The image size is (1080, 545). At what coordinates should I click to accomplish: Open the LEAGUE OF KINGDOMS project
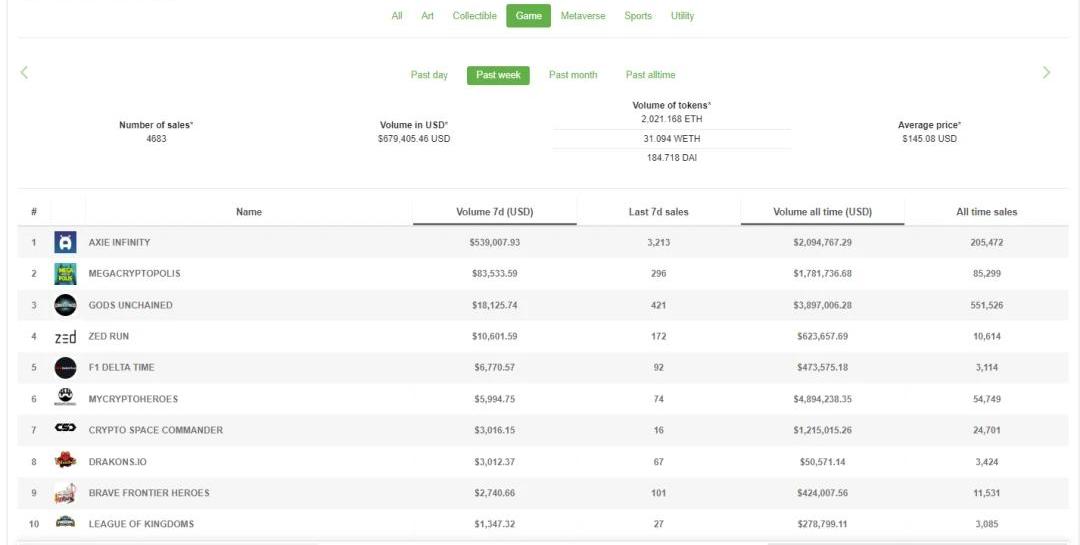click(141, 524)
